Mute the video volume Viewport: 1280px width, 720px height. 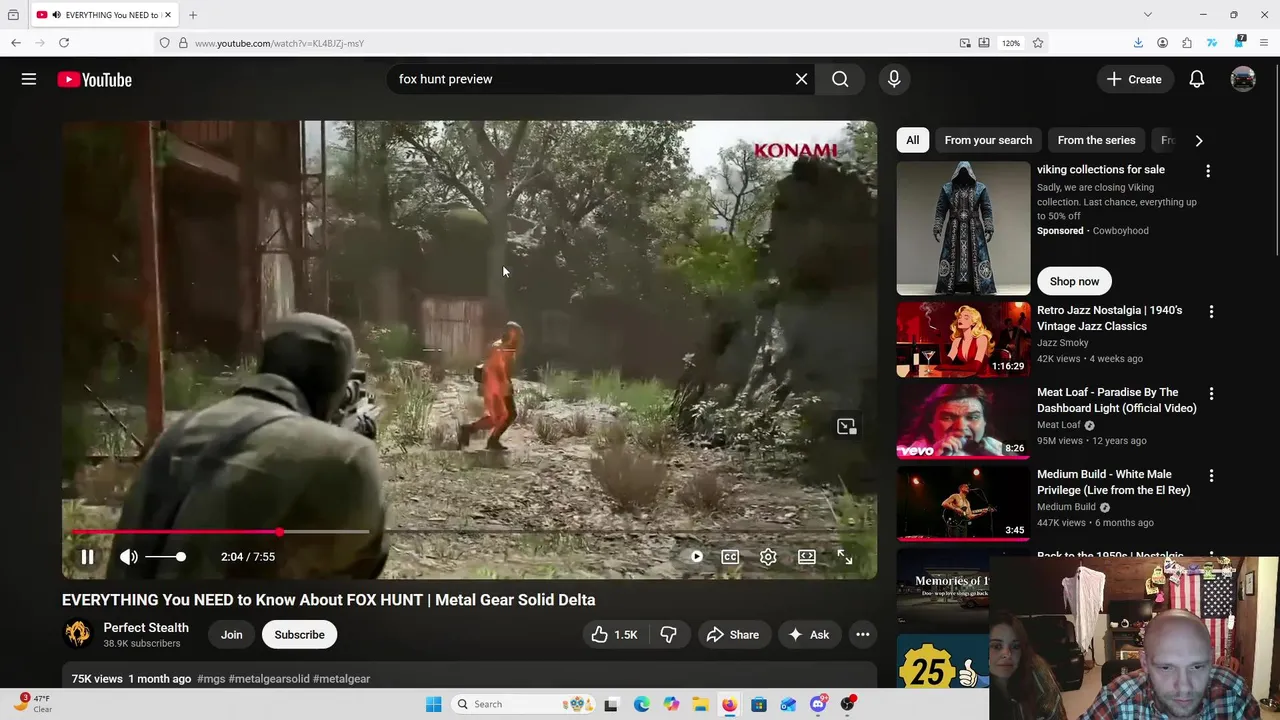pos(129,557)
